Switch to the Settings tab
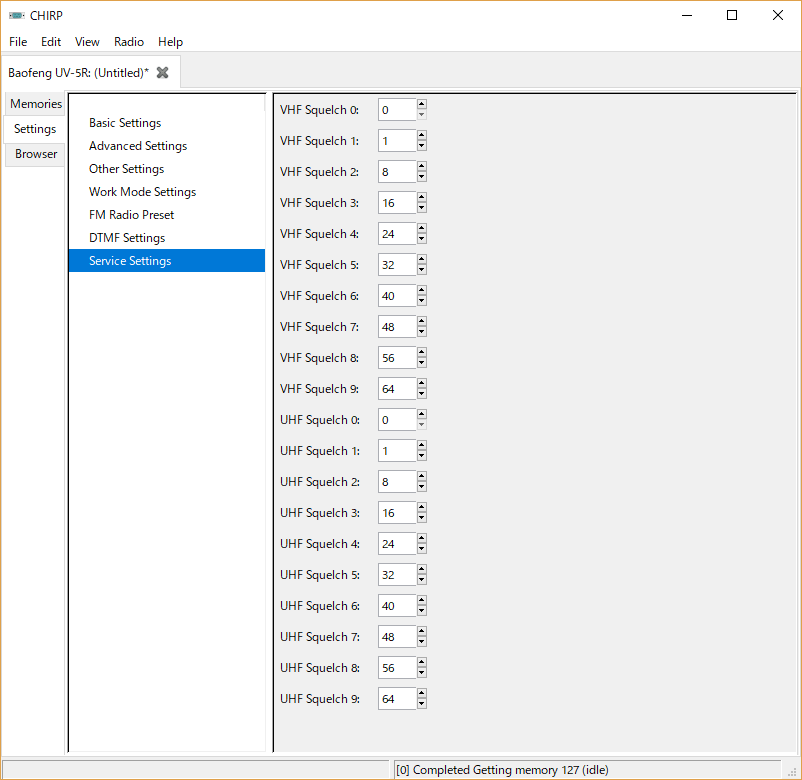802x780 pixels. [35, 129]
